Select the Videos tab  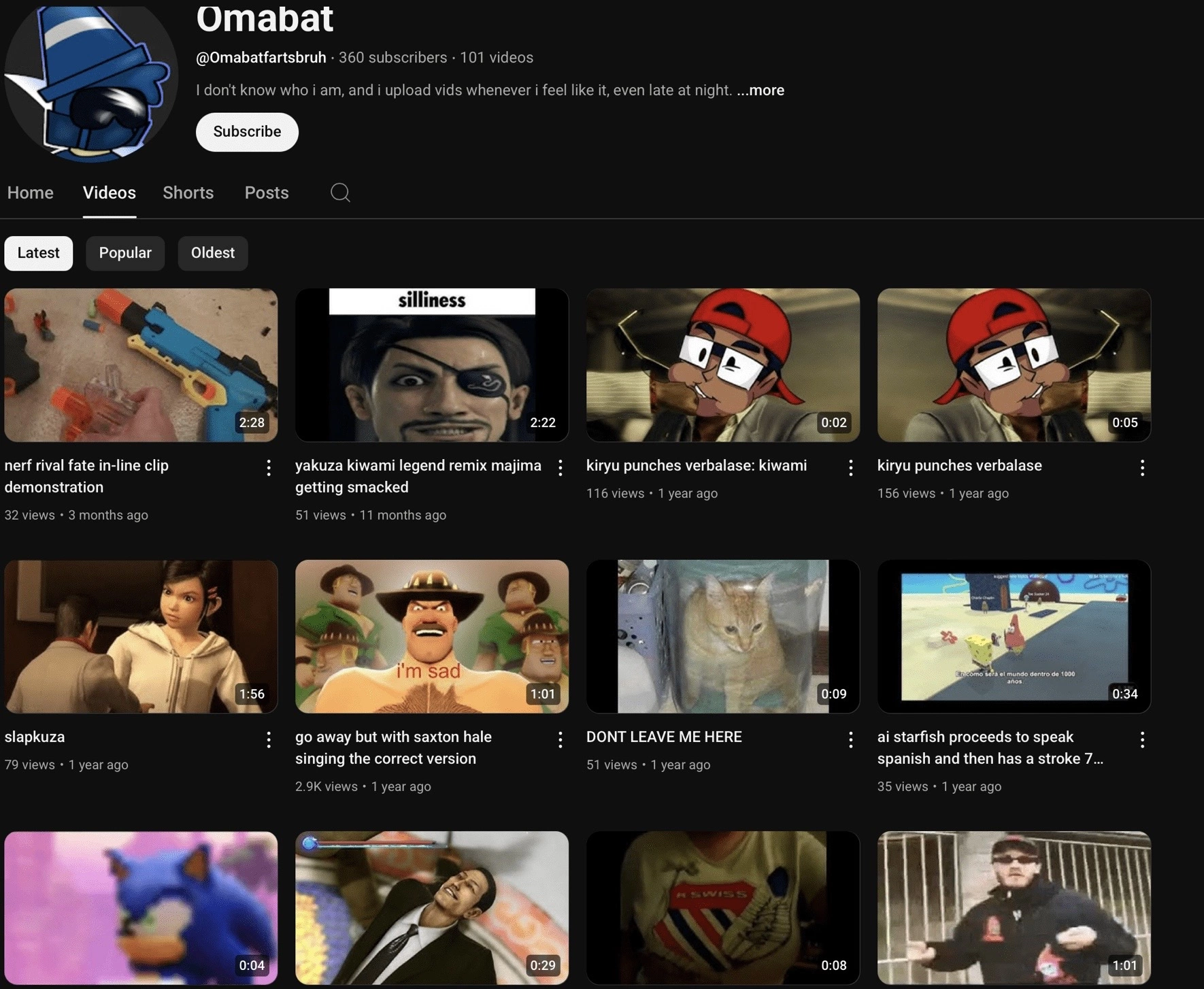110,192
